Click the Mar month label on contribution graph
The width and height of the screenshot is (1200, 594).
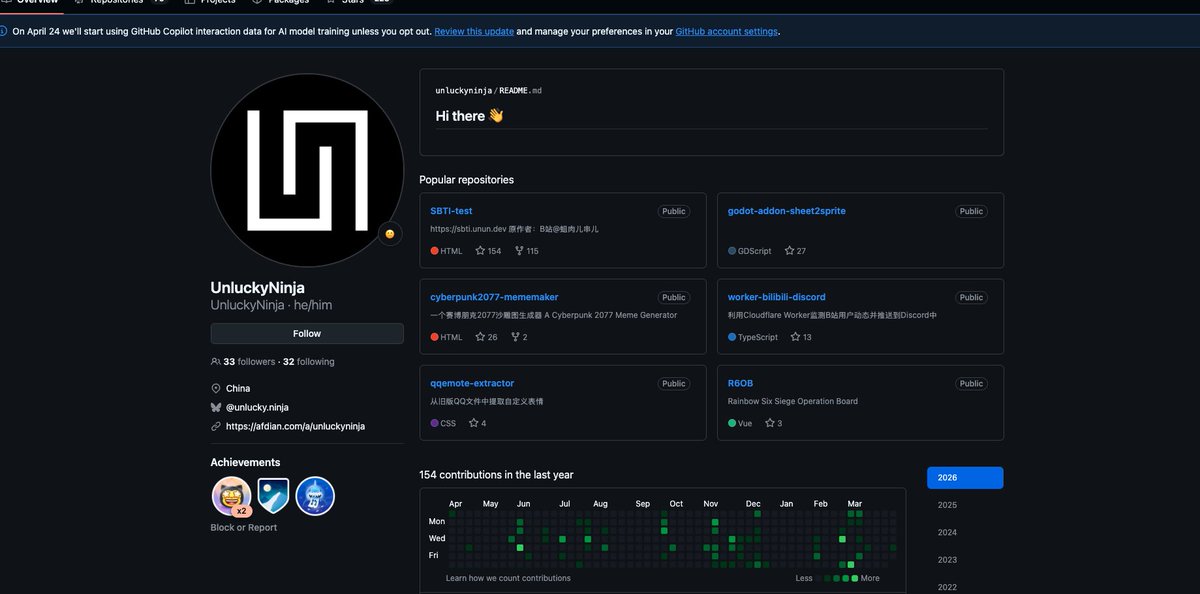(x=854, y=504)
